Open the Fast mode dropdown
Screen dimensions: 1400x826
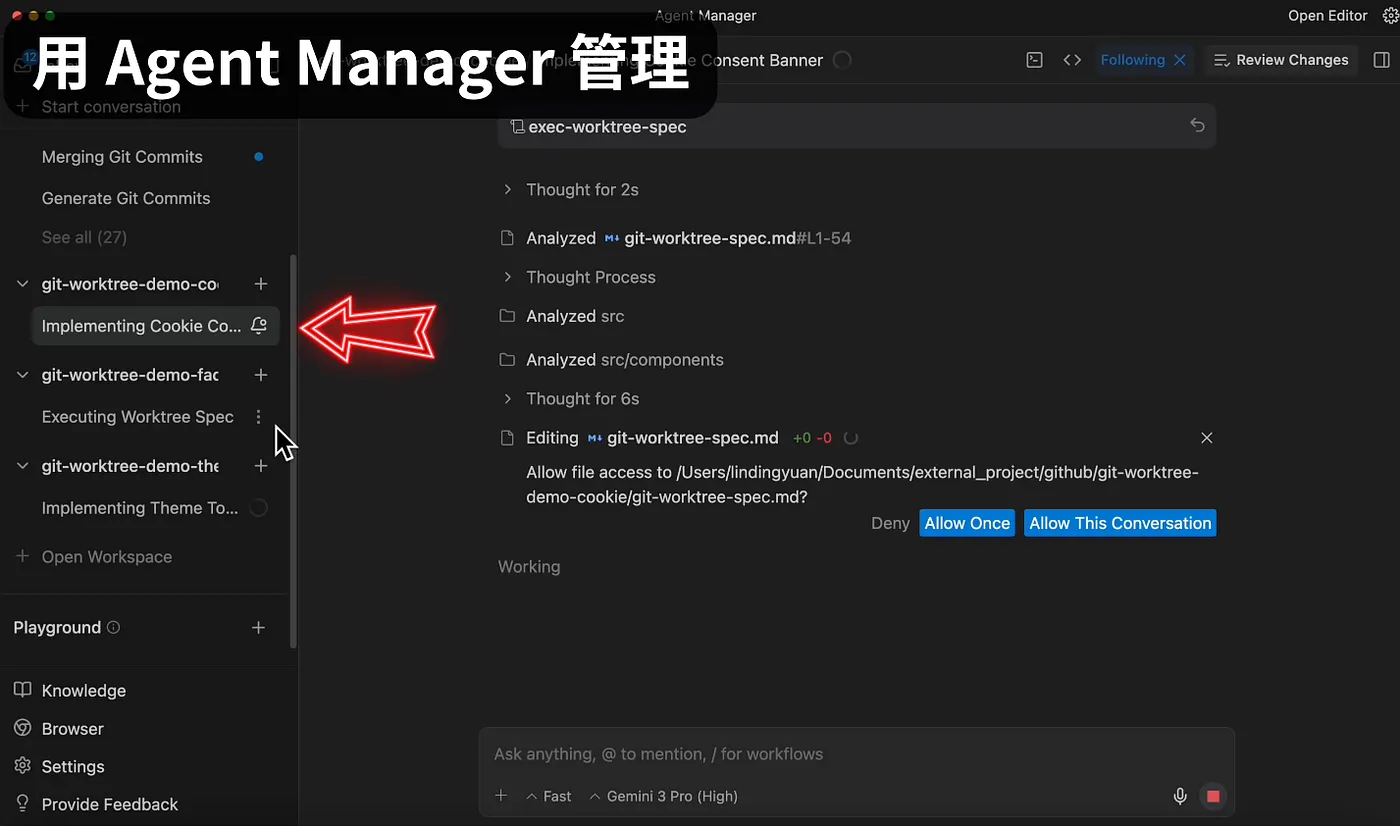(549, 796)
